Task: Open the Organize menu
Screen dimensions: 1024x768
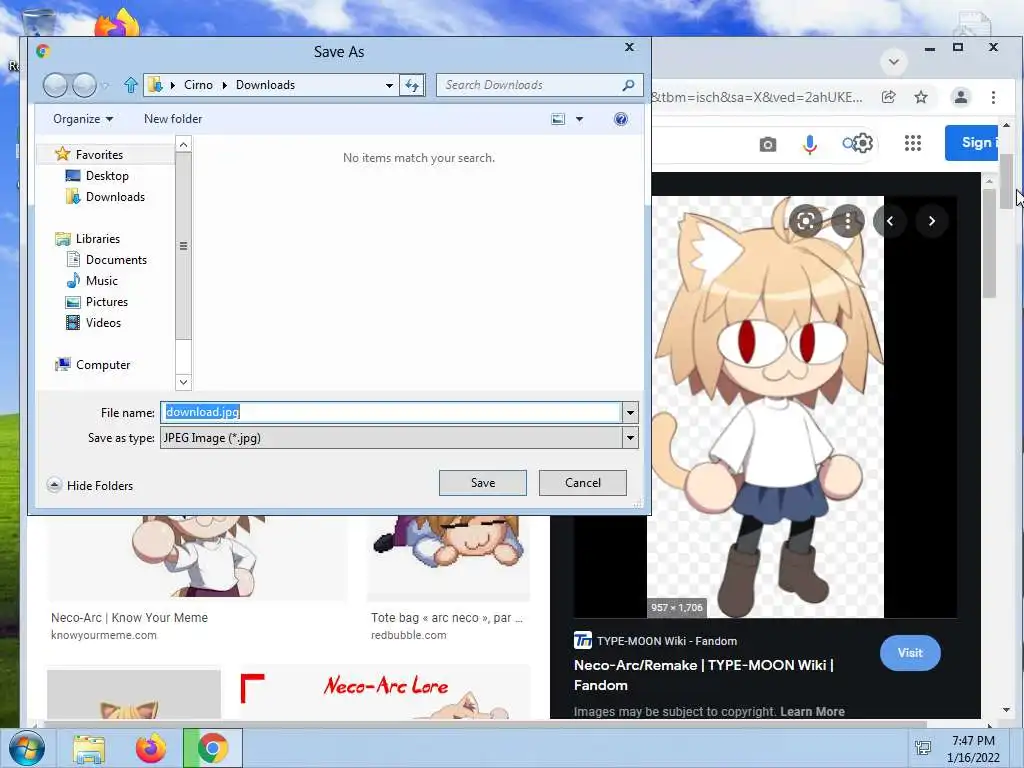Action: 83,119
